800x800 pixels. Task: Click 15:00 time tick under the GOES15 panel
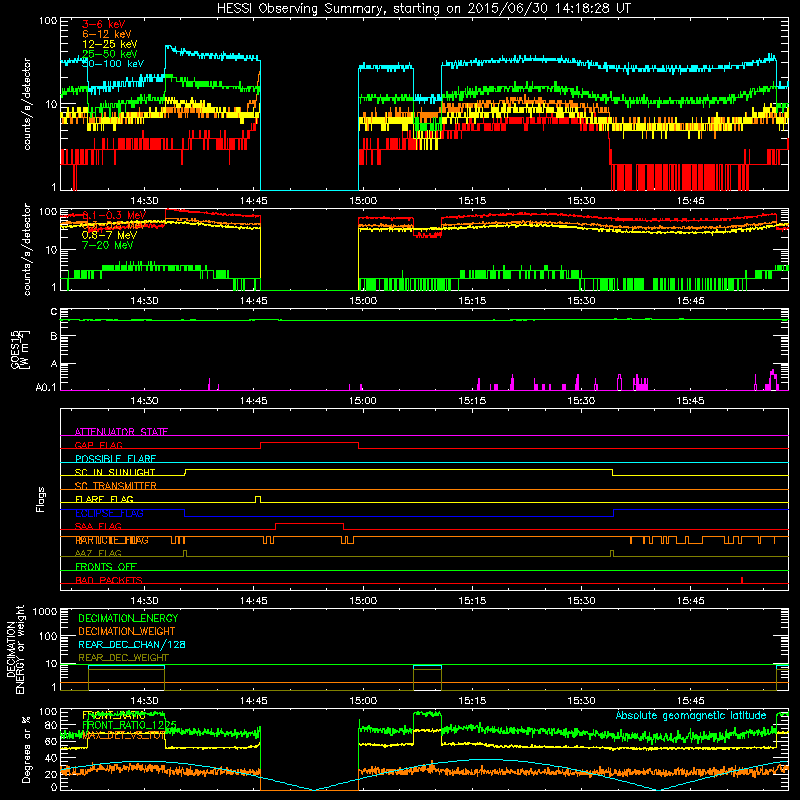pos(363,401)
